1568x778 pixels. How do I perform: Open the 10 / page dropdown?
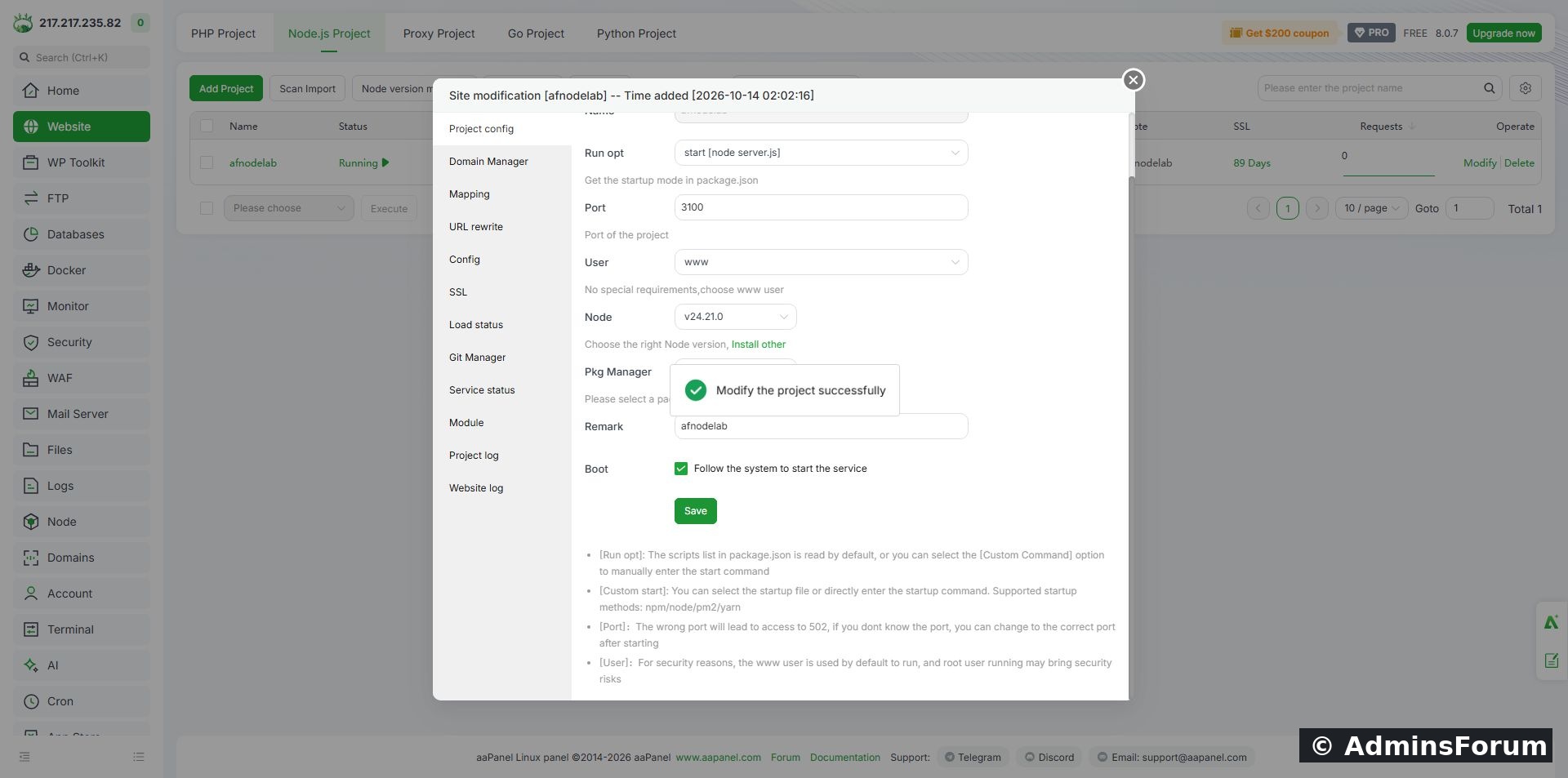click(1371, 208)
